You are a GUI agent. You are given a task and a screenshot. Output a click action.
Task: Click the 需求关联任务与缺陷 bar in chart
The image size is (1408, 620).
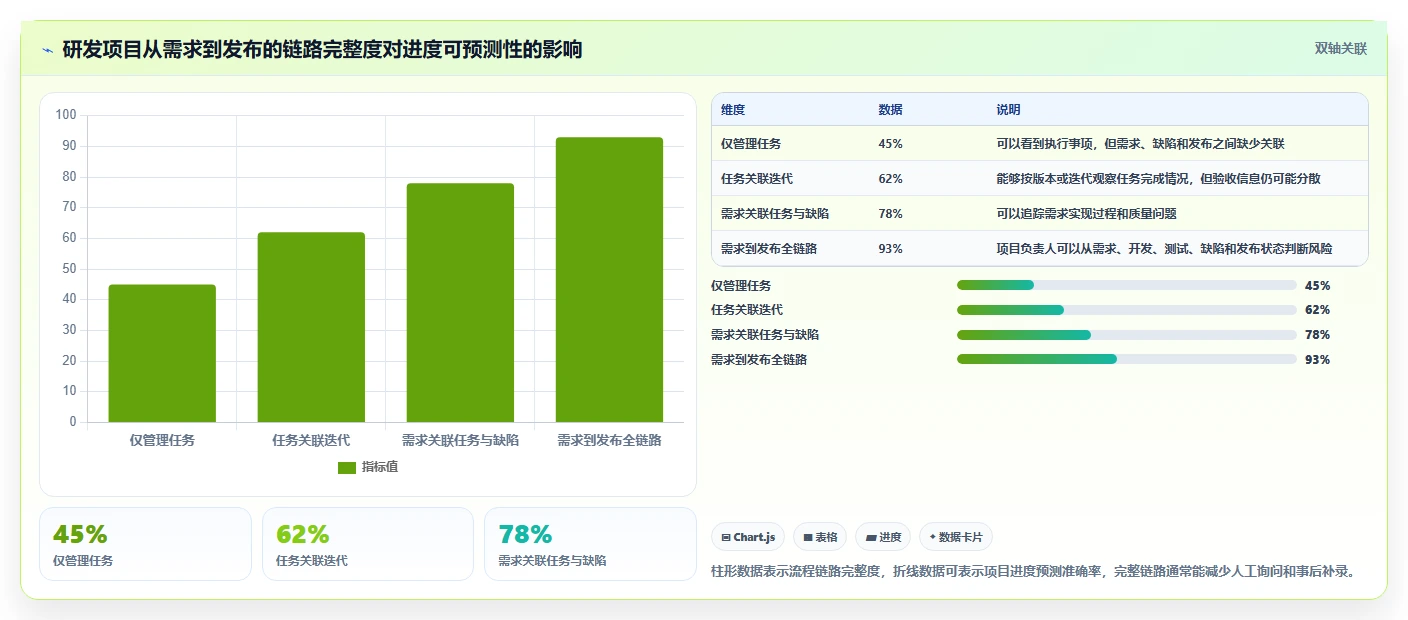460,302
